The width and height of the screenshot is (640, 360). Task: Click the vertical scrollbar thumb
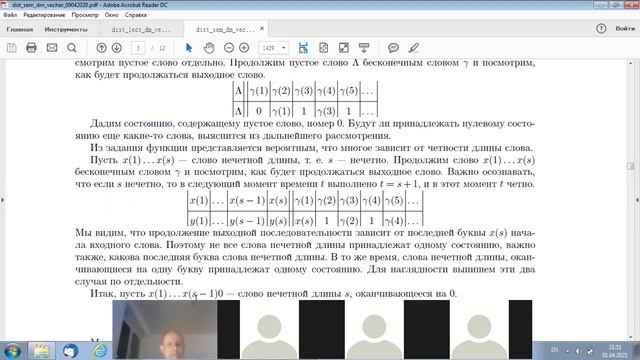pyautogui.click(x=630, y=166)
